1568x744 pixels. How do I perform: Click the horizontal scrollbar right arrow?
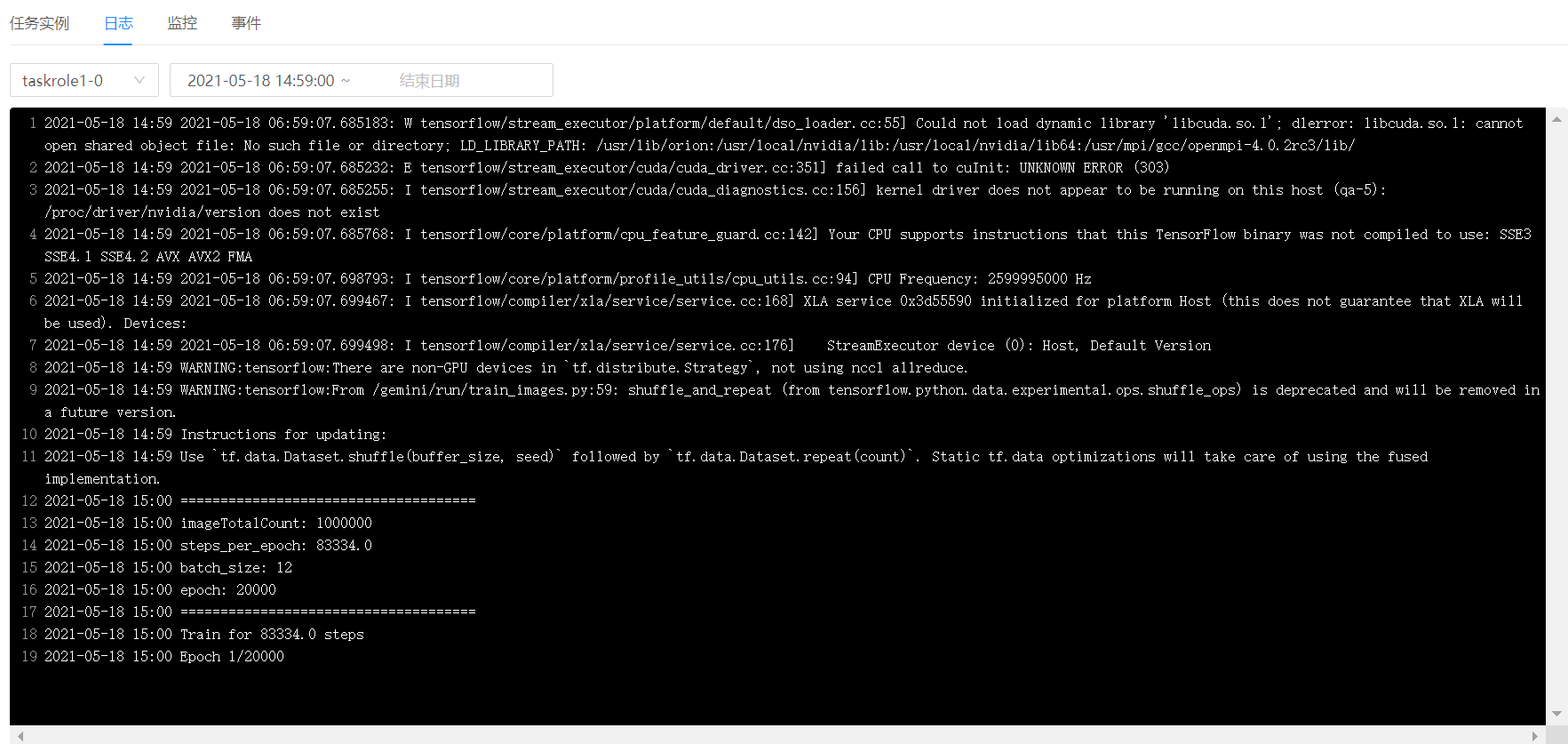1534,736
